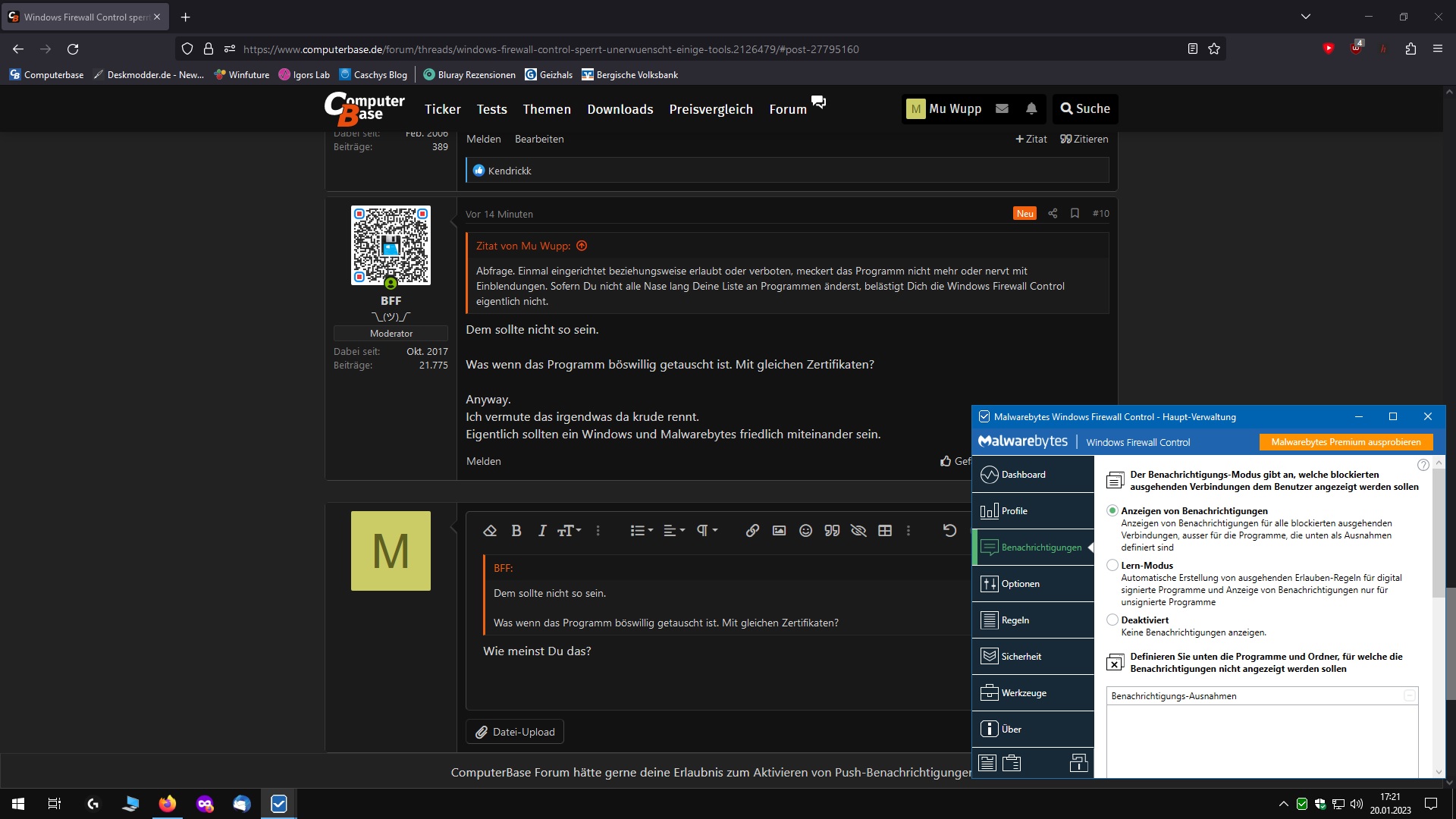Screen dimensions: 1456x819
Task: Insert an image in the reply
Action: (779, 531)
